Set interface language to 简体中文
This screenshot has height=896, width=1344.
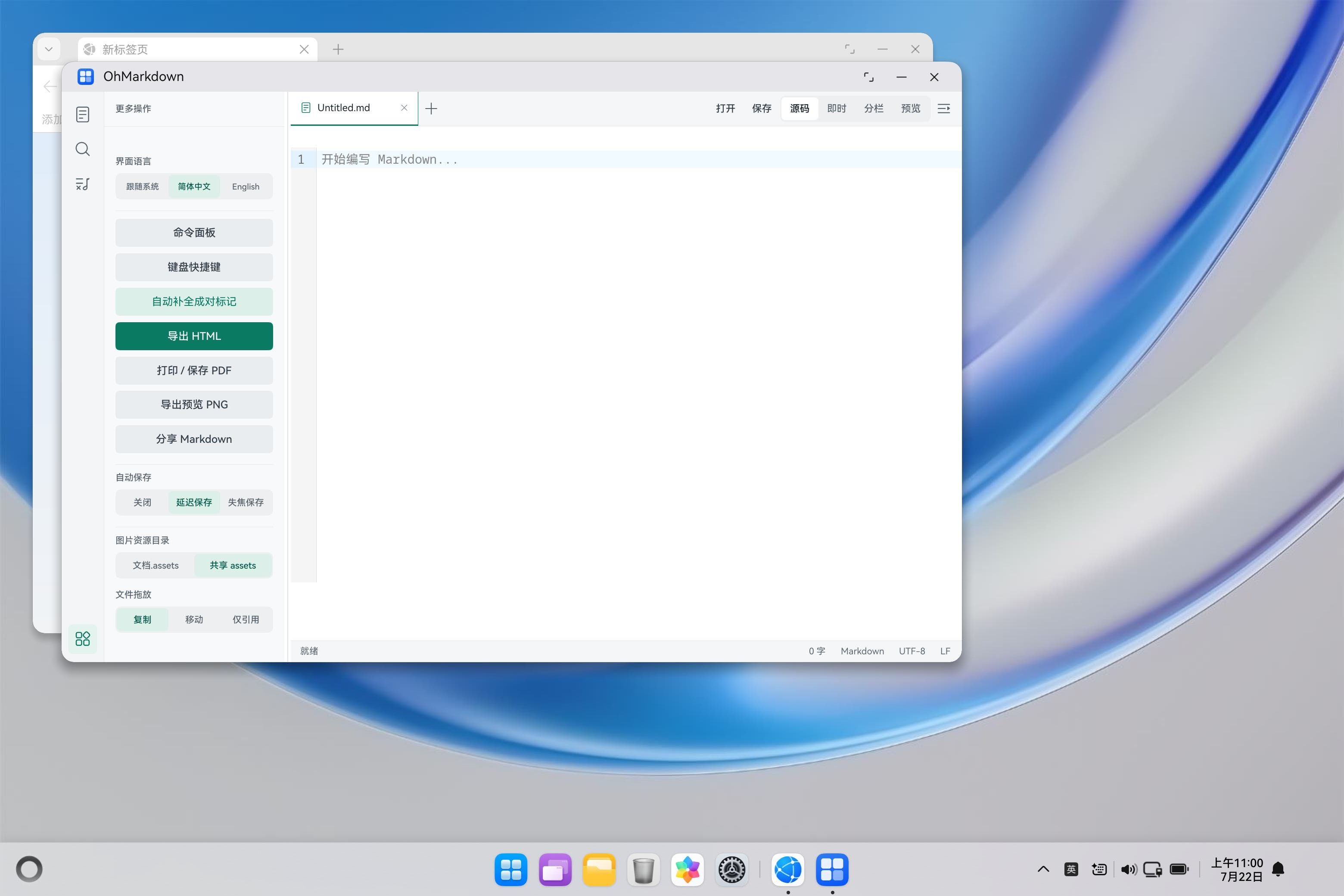(194, 186)
